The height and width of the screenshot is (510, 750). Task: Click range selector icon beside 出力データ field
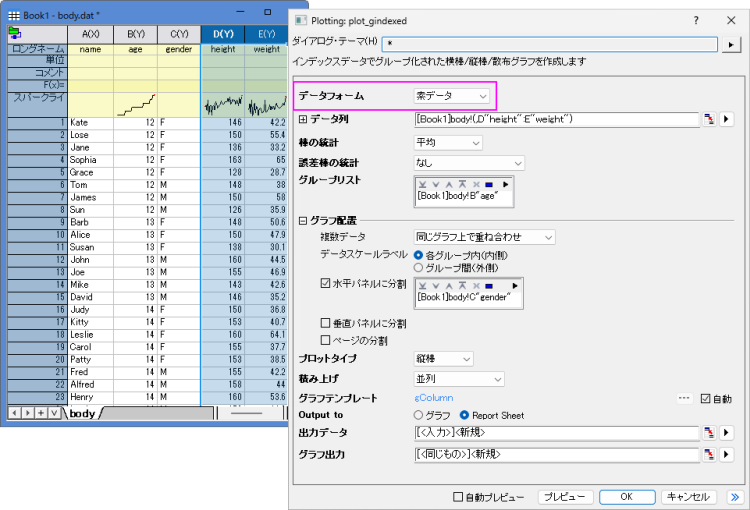(709, 432)
